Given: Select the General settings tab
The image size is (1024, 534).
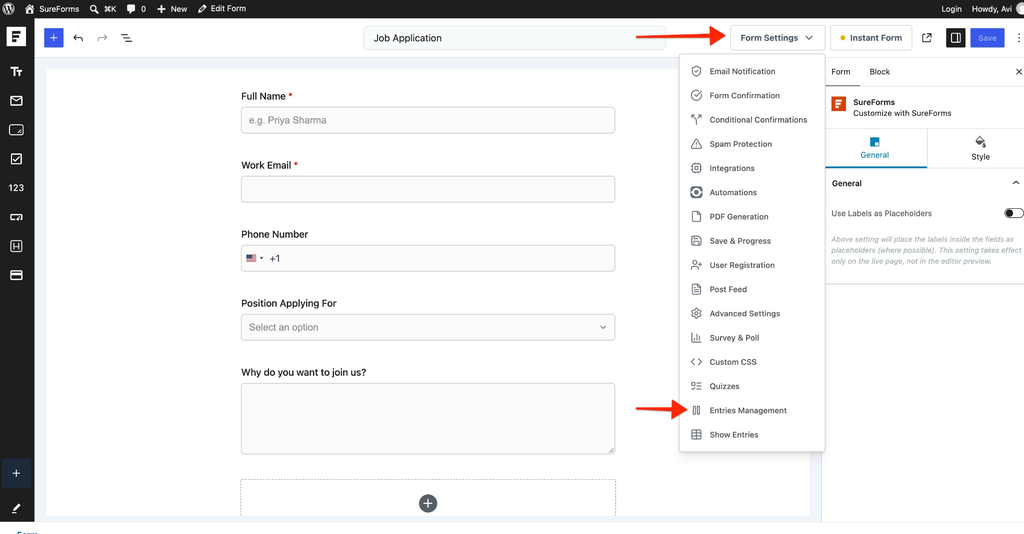Looking at the screenshot, I should click(x=875, y=148).
